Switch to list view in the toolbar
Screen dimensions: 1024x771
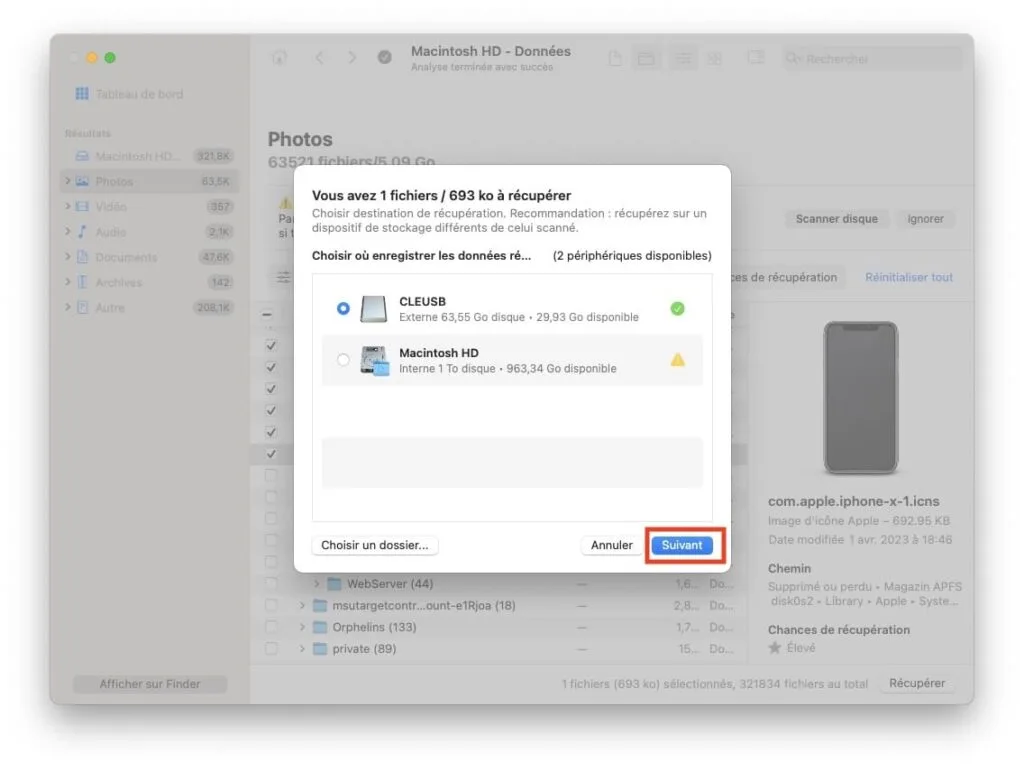tap(682, 57)
